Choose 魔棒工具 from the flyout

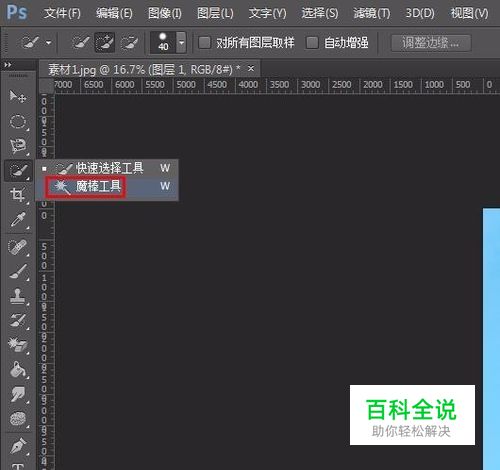(108, 186)
